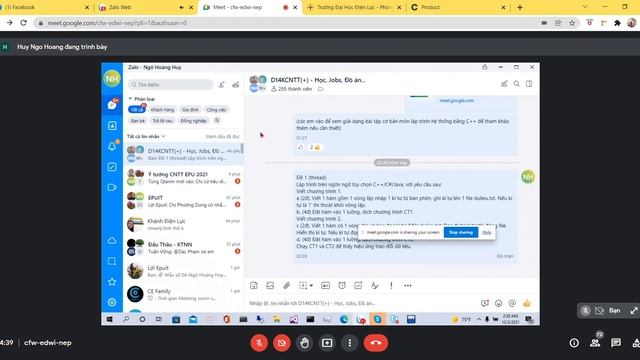This screenshot has width=640, height=360.
Task: Open Zalo to-do checkbox icon in sidebar
Action: [x=112, y=167]
